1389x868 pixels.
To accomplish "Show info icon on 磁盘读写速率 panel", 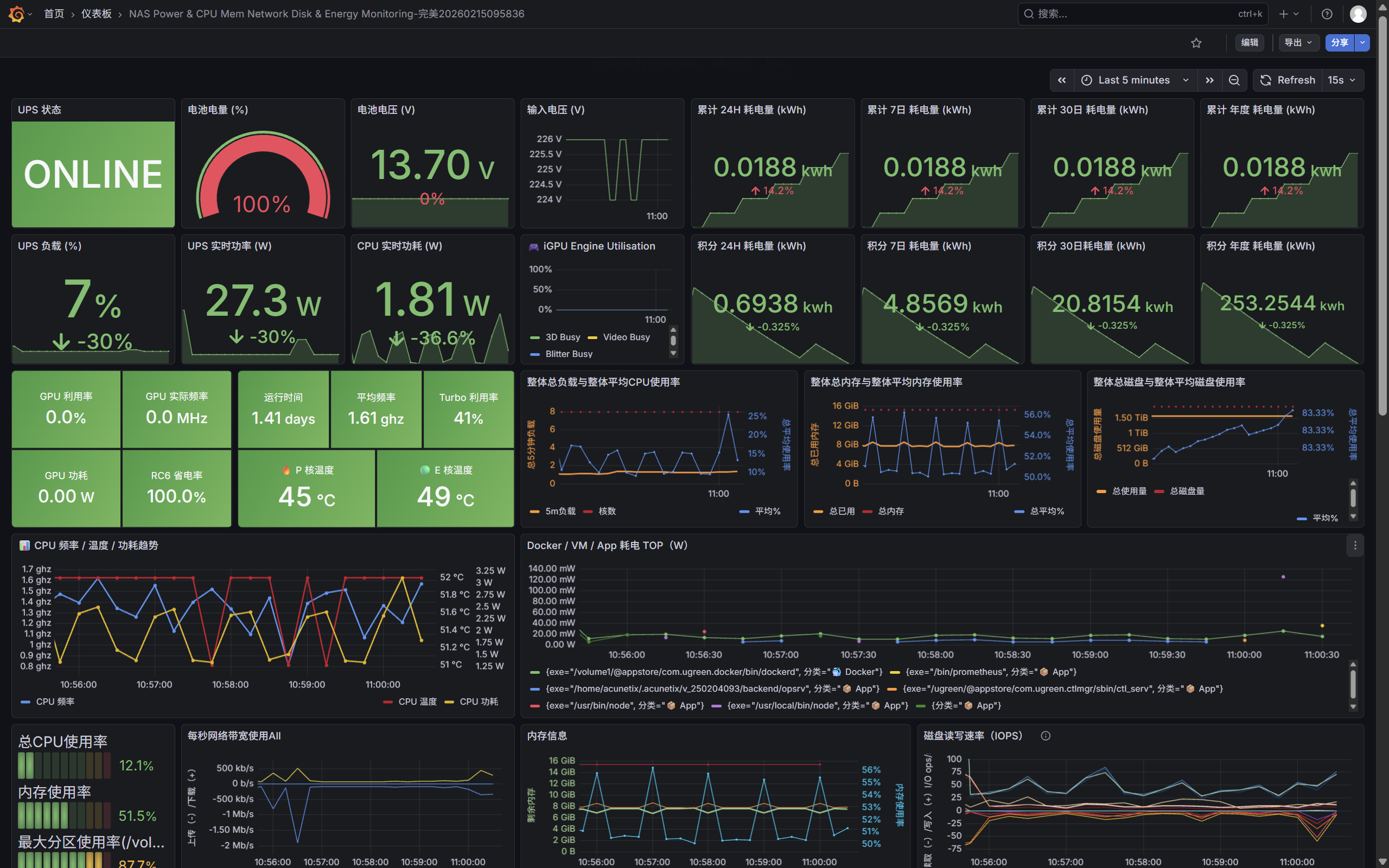I will coord(1045,736).
